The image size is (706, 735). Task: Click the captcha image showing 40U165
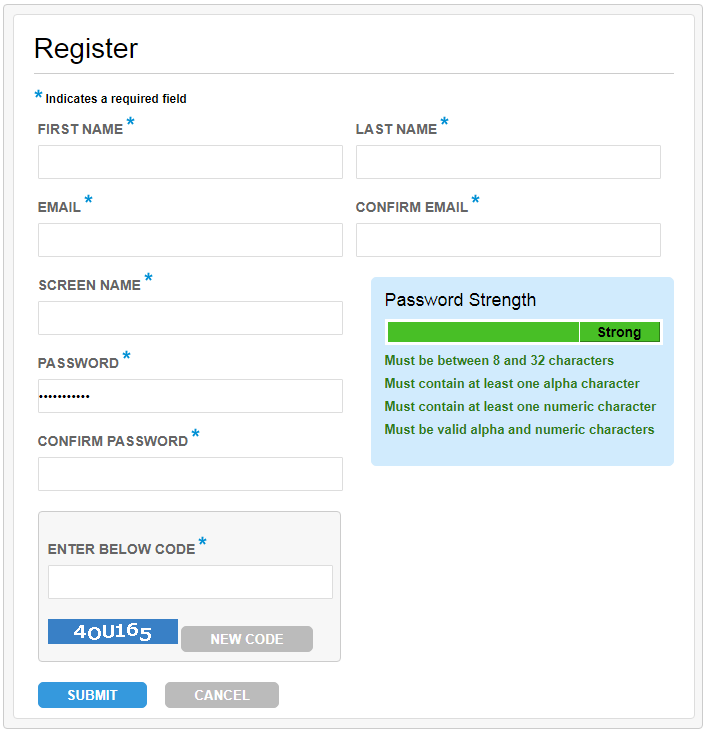coord(113,632)
